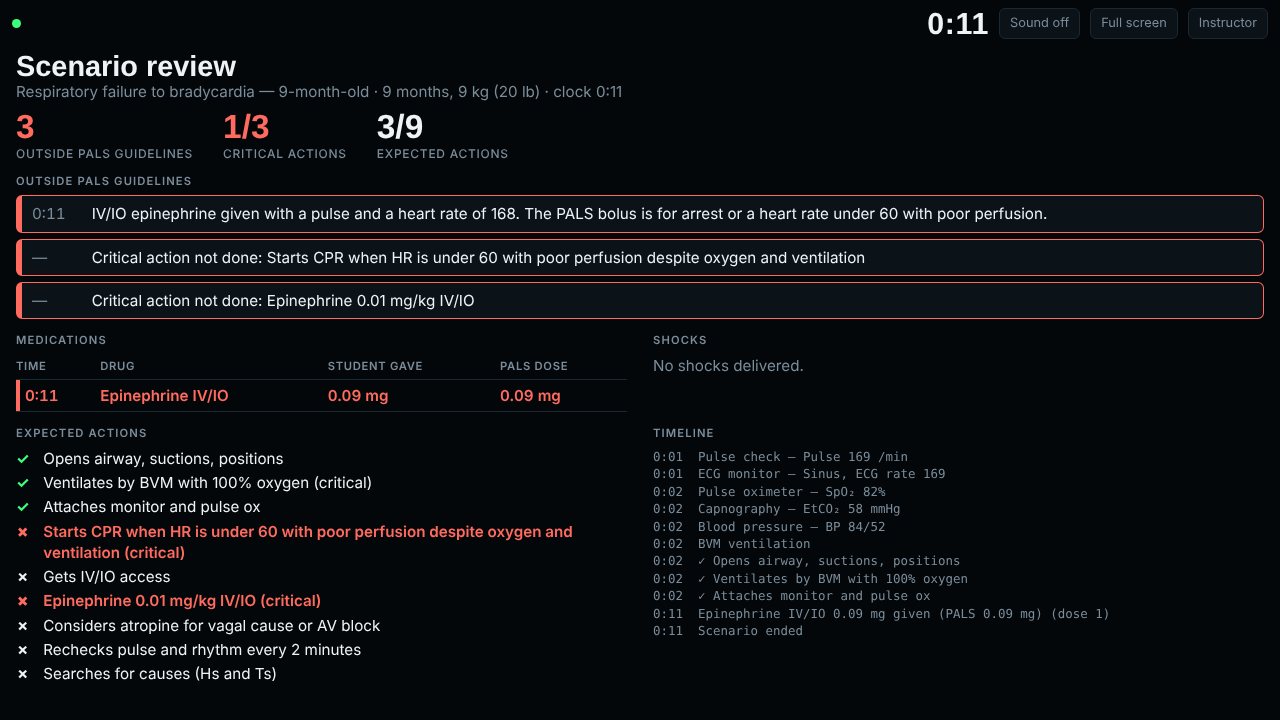The height and width of the screenshot is (720, 1280).
Task: Click the timeline entry Blood pressure — BP 84/52
Action: [769, 527]
